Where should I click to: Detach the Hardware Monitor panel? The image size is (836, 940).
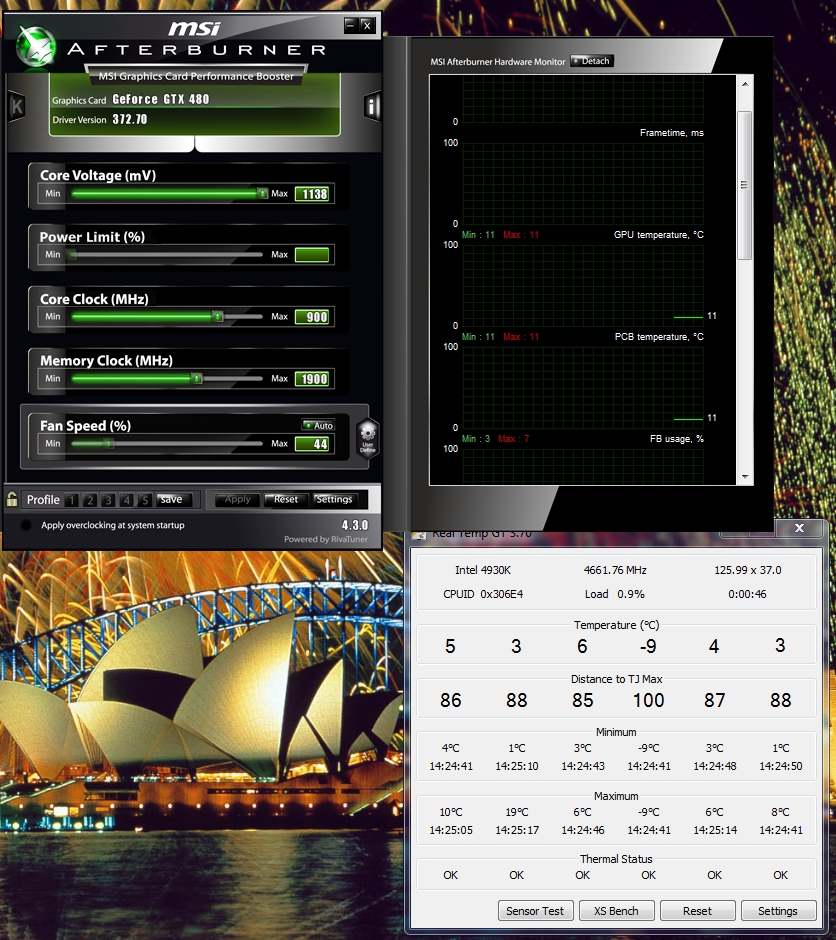(591, 61)
